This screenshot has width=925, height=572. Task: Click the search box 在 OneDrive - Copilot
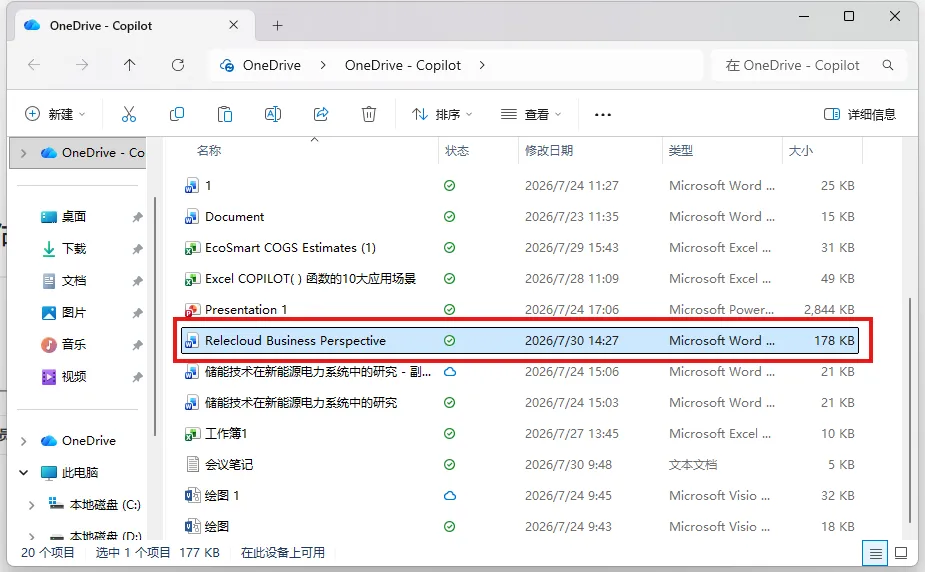[x=808, y=65]
